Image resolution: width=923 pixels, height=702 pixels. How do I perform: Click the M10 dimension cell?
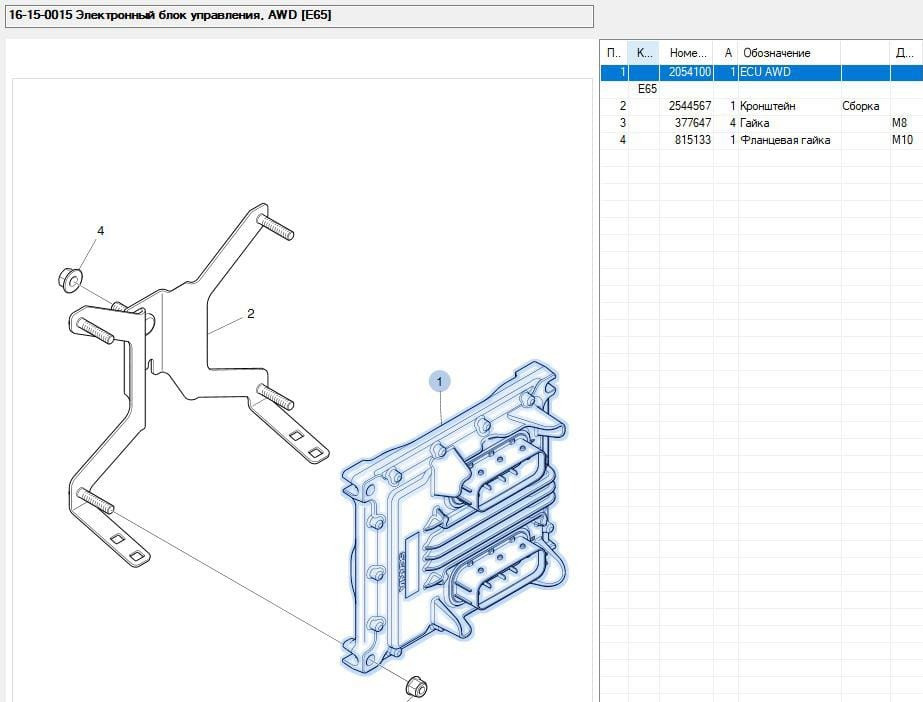pyautogui.click(x=902, y=140)
